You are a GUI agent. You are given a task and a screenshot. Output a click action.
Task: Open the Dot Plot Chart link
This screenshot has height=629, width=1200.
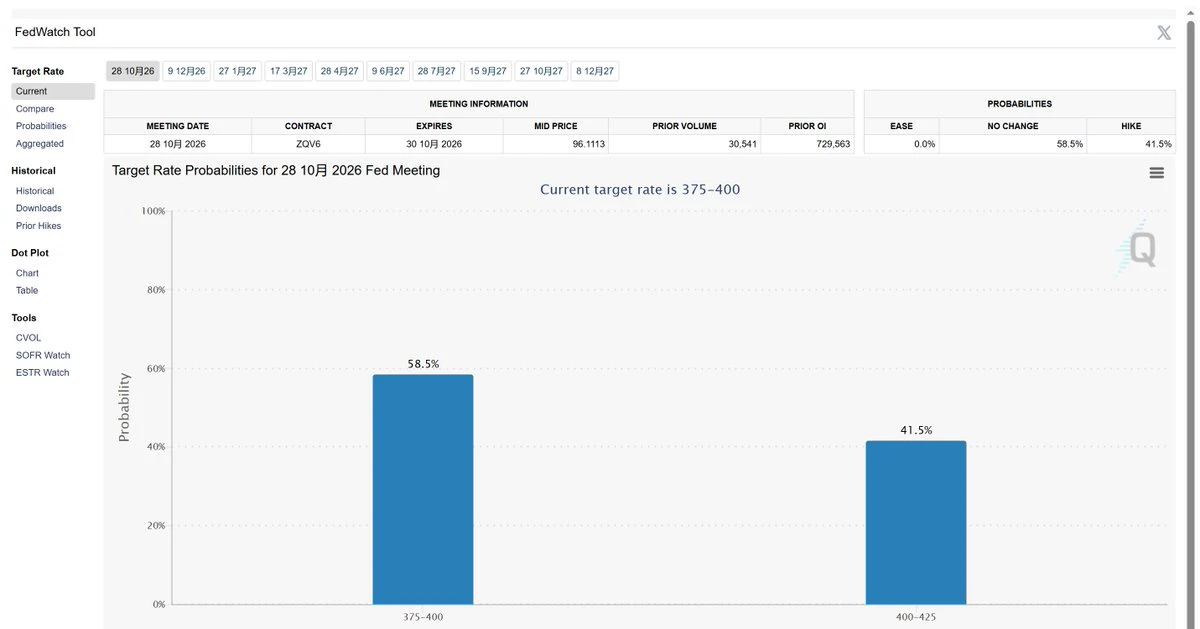27,273
